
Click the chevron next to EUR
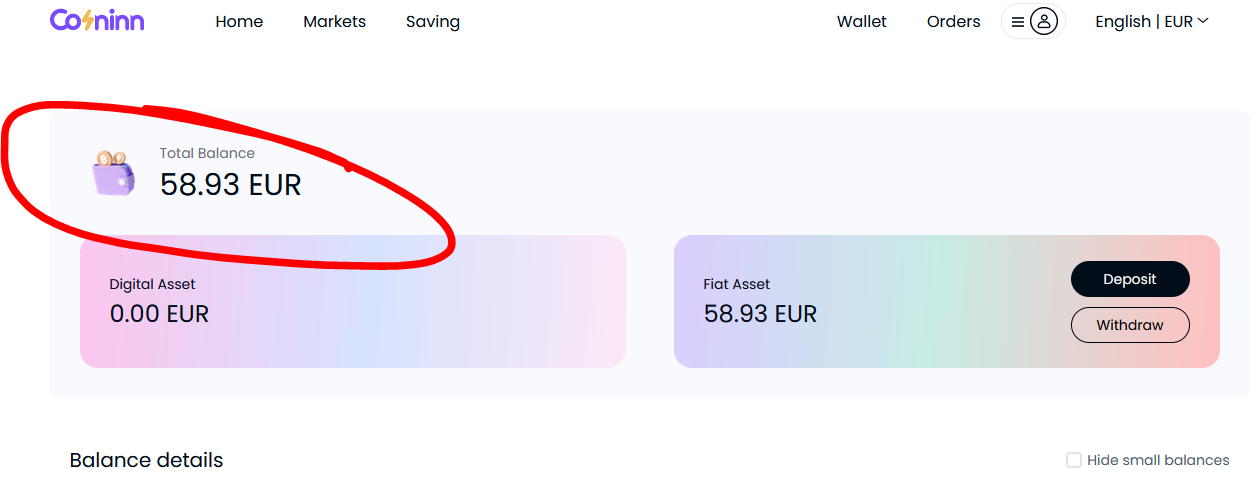pos(1203,21)
